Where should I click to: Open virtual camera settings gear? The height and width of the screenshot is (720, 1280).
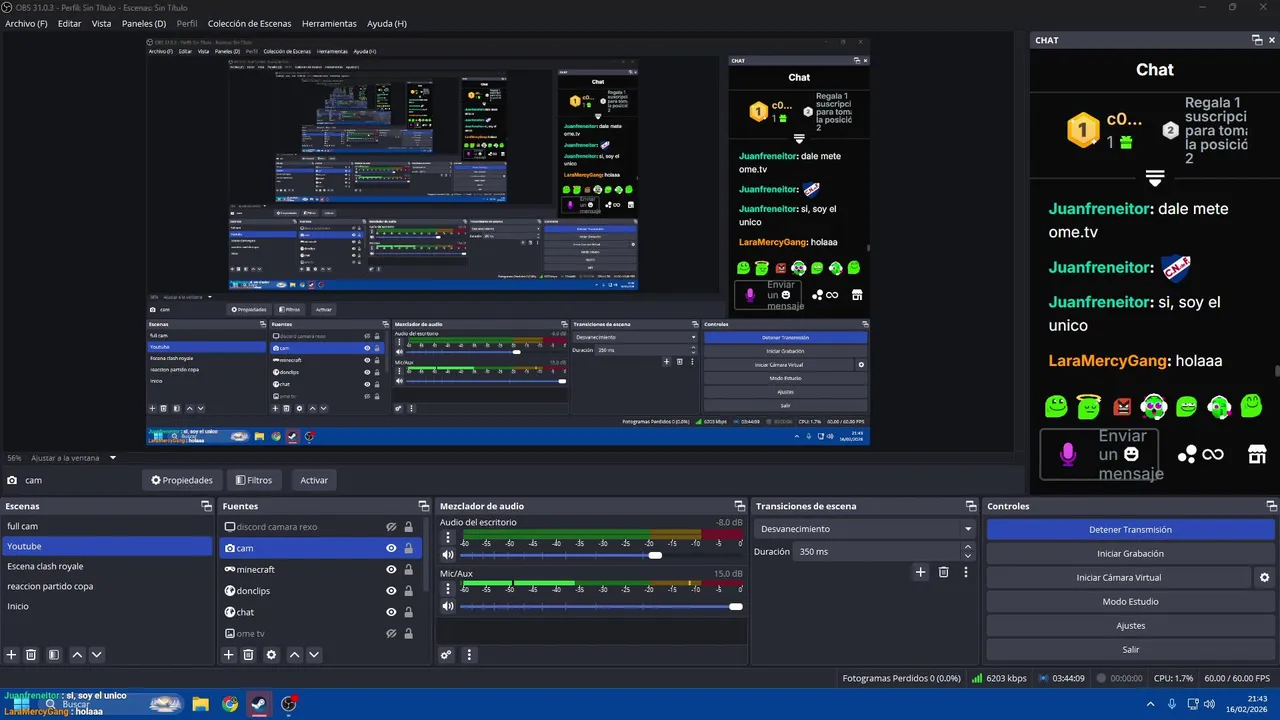(x=1264, y=578)
